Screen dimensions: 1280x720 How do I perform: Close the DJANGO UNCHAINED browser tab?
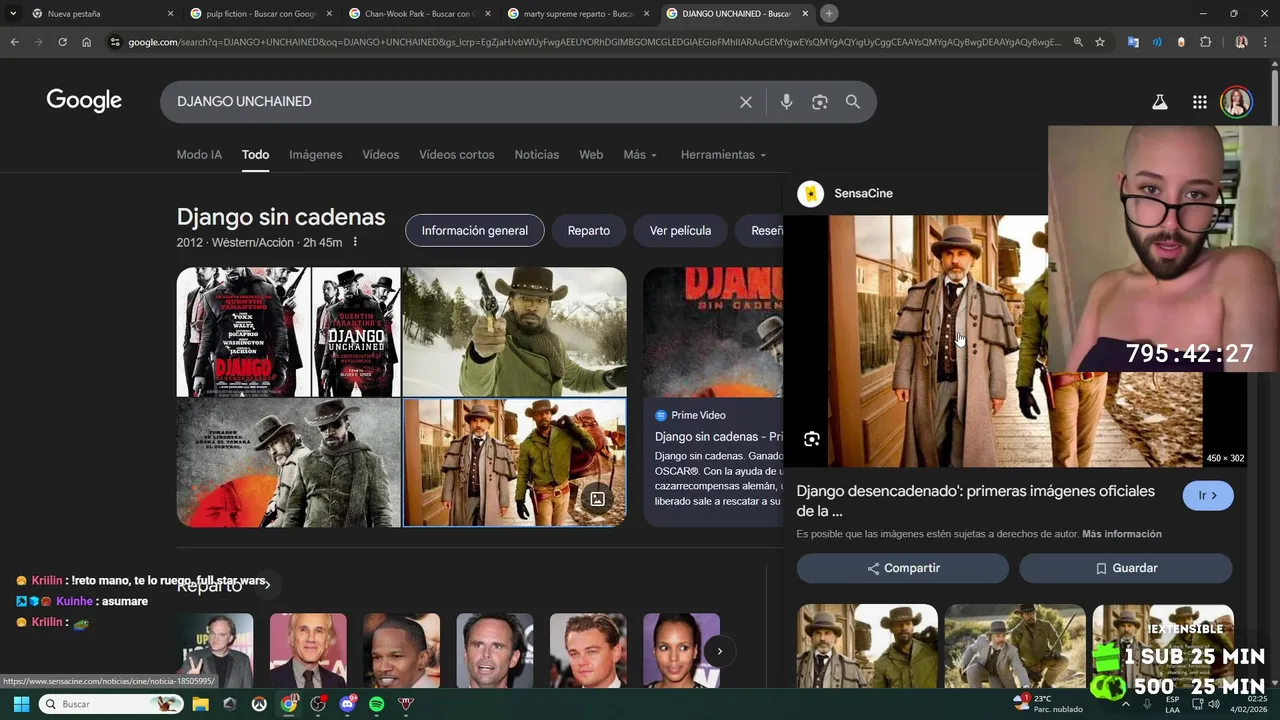point(805,14)
